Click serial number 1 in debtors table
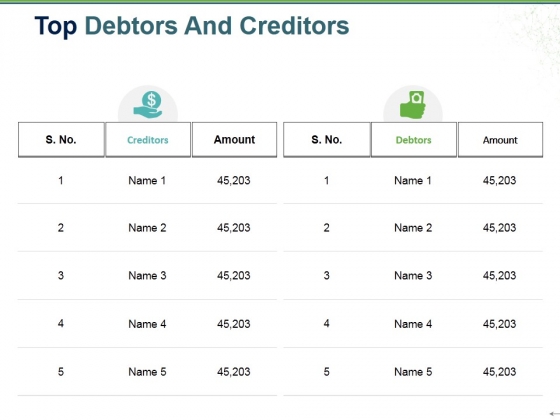560x420 pixels. (326, 180)
